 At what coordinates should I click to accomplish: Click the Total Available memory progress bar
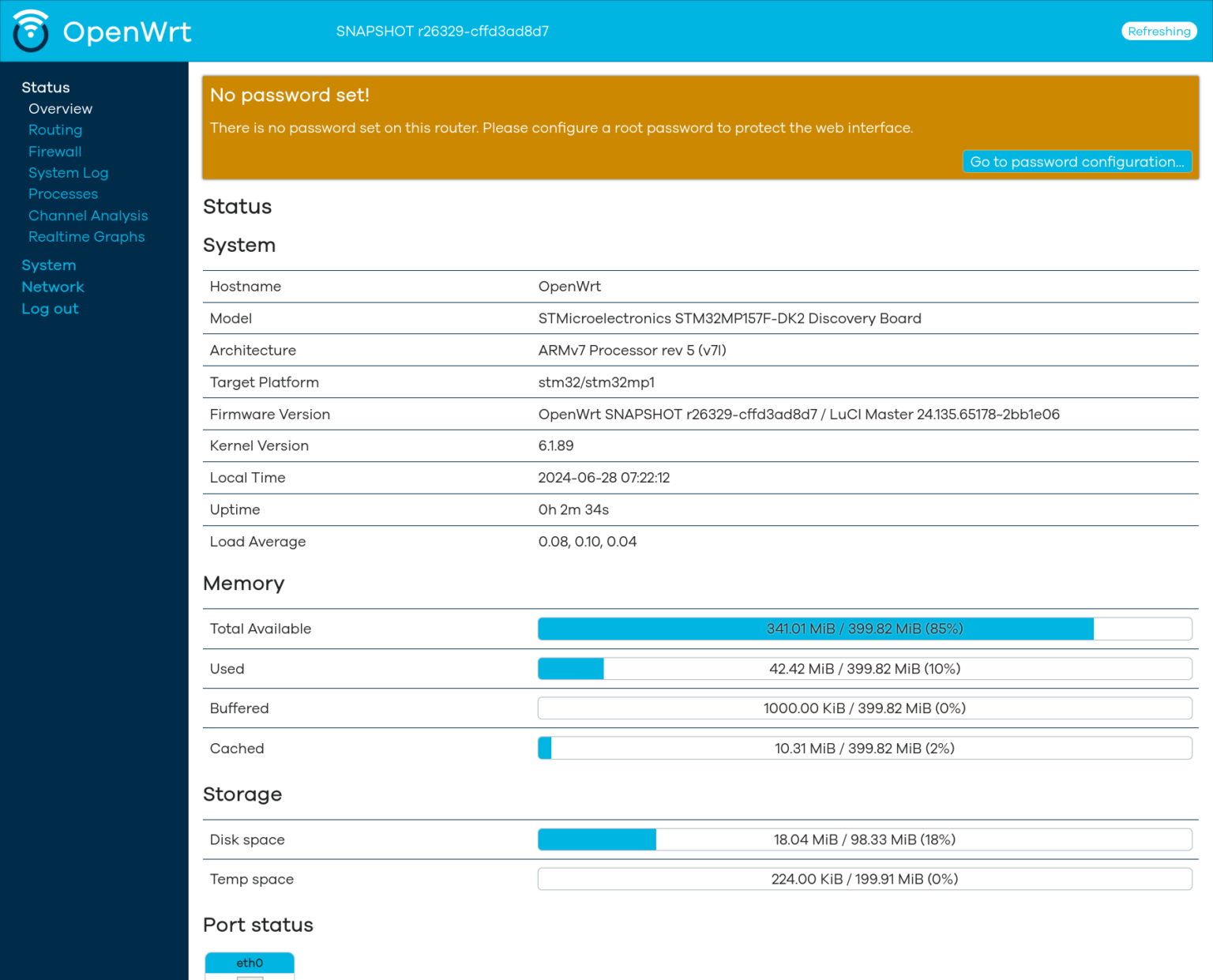click(865, 629)
